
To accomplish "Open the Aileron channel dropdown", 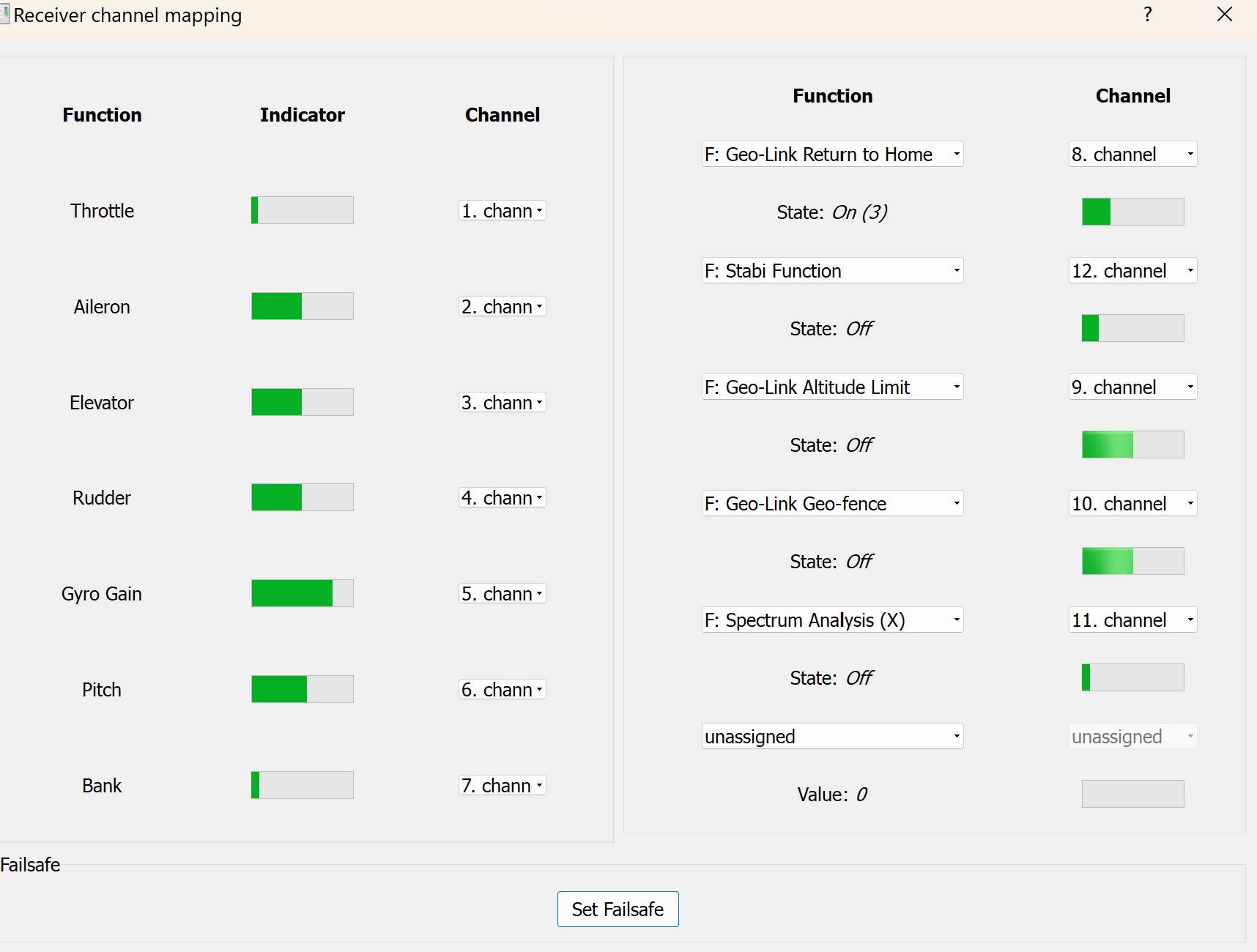I will pyautogui.click(x=503, y=307).
